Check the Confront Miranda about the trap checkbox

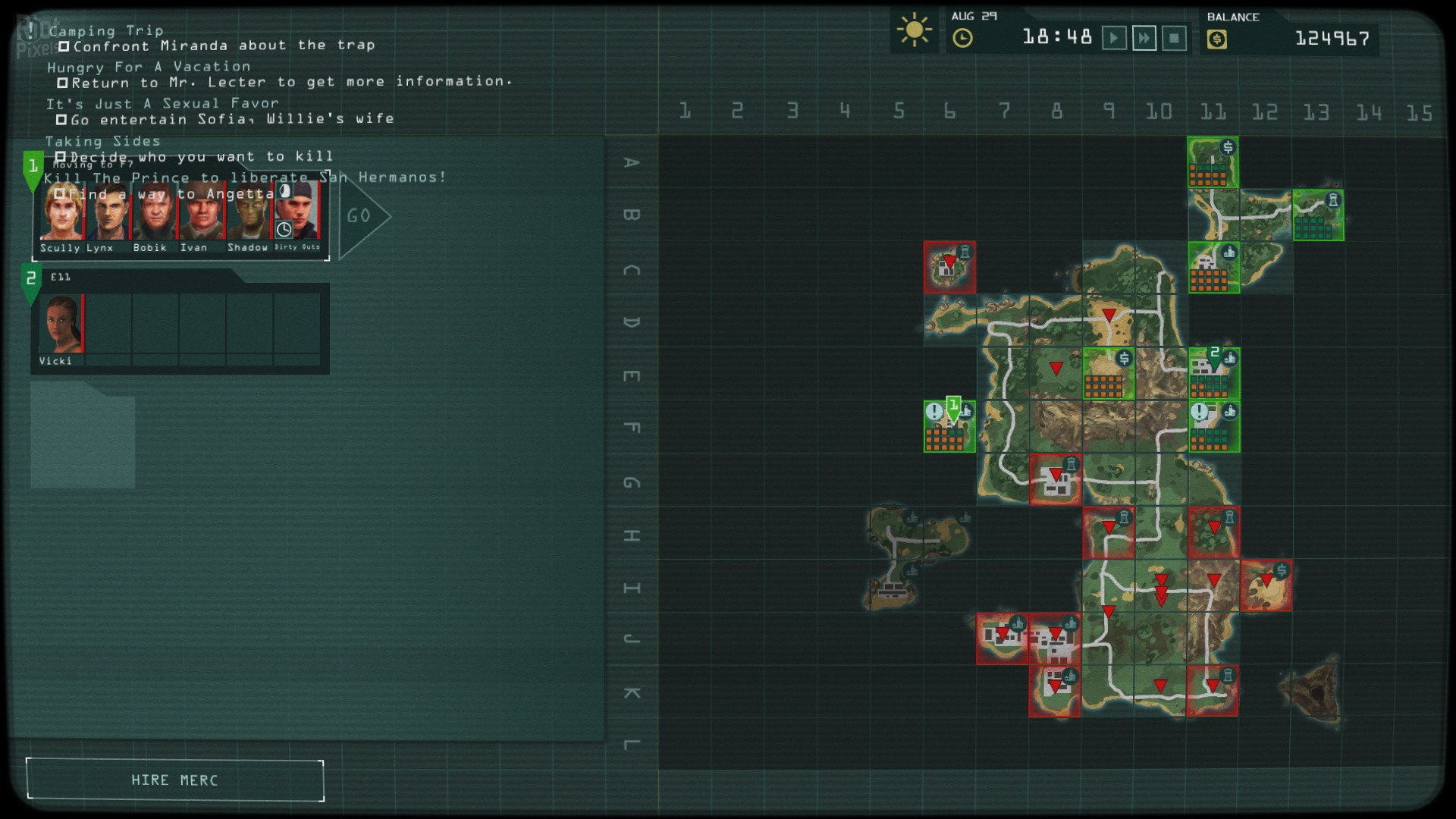[x=65, y=45]
